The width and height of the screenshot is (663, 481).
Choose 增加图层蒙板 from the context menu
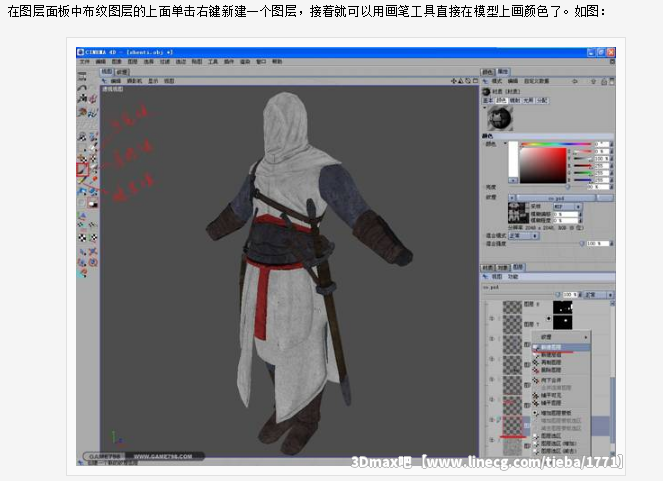click(561, 413)
